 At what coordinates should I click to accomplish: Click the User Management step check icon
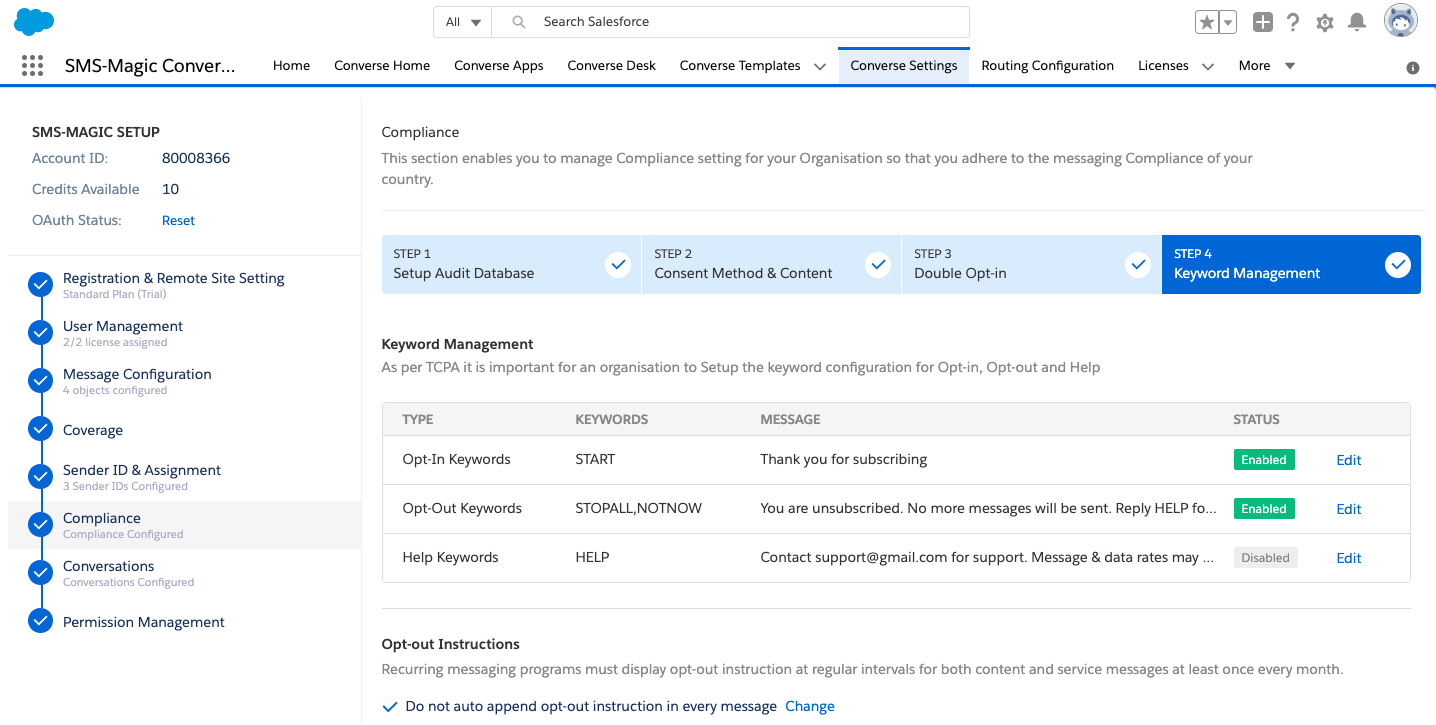(40, 333)
